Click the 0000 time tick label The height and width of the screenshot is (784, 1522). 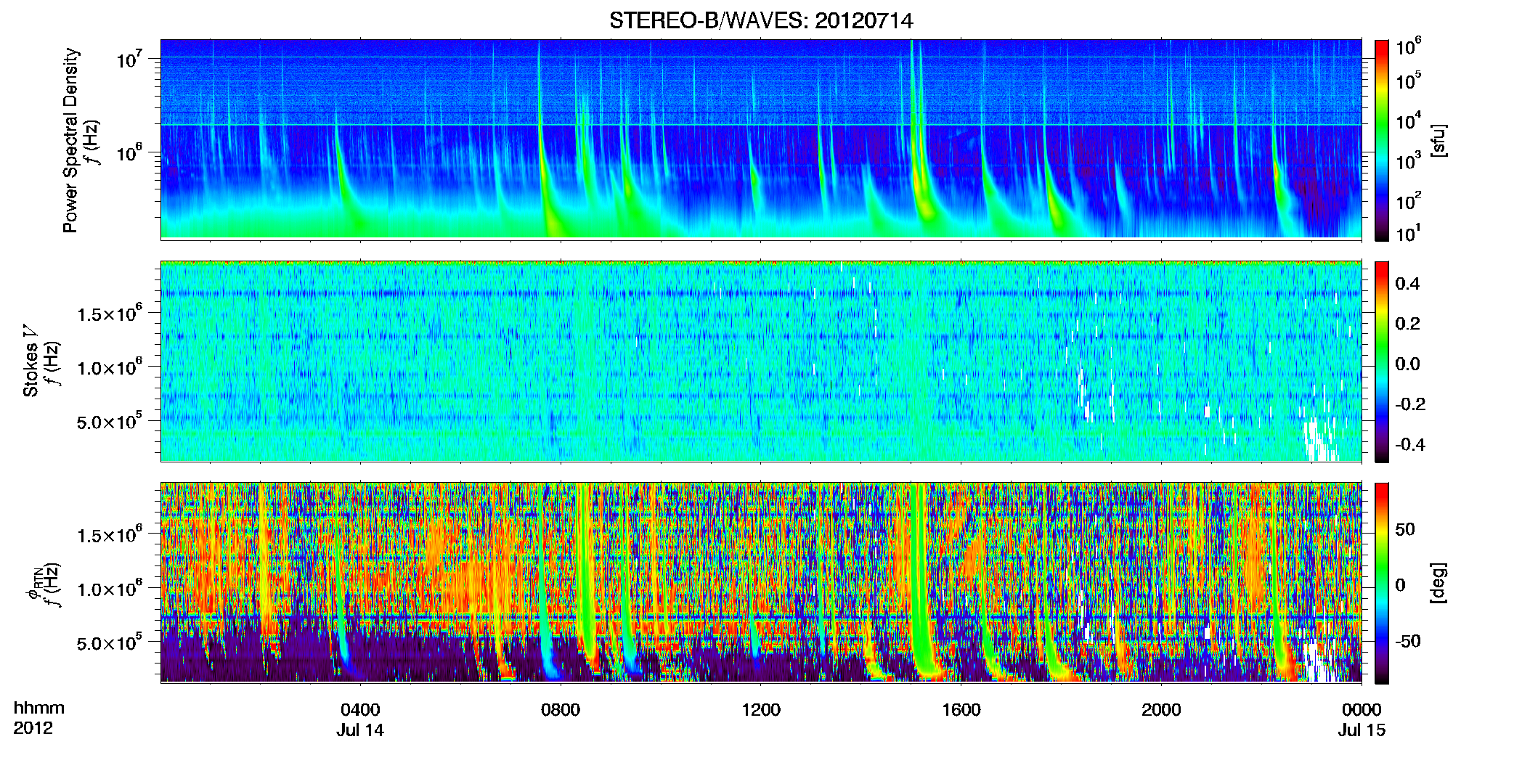point(1362,709)
